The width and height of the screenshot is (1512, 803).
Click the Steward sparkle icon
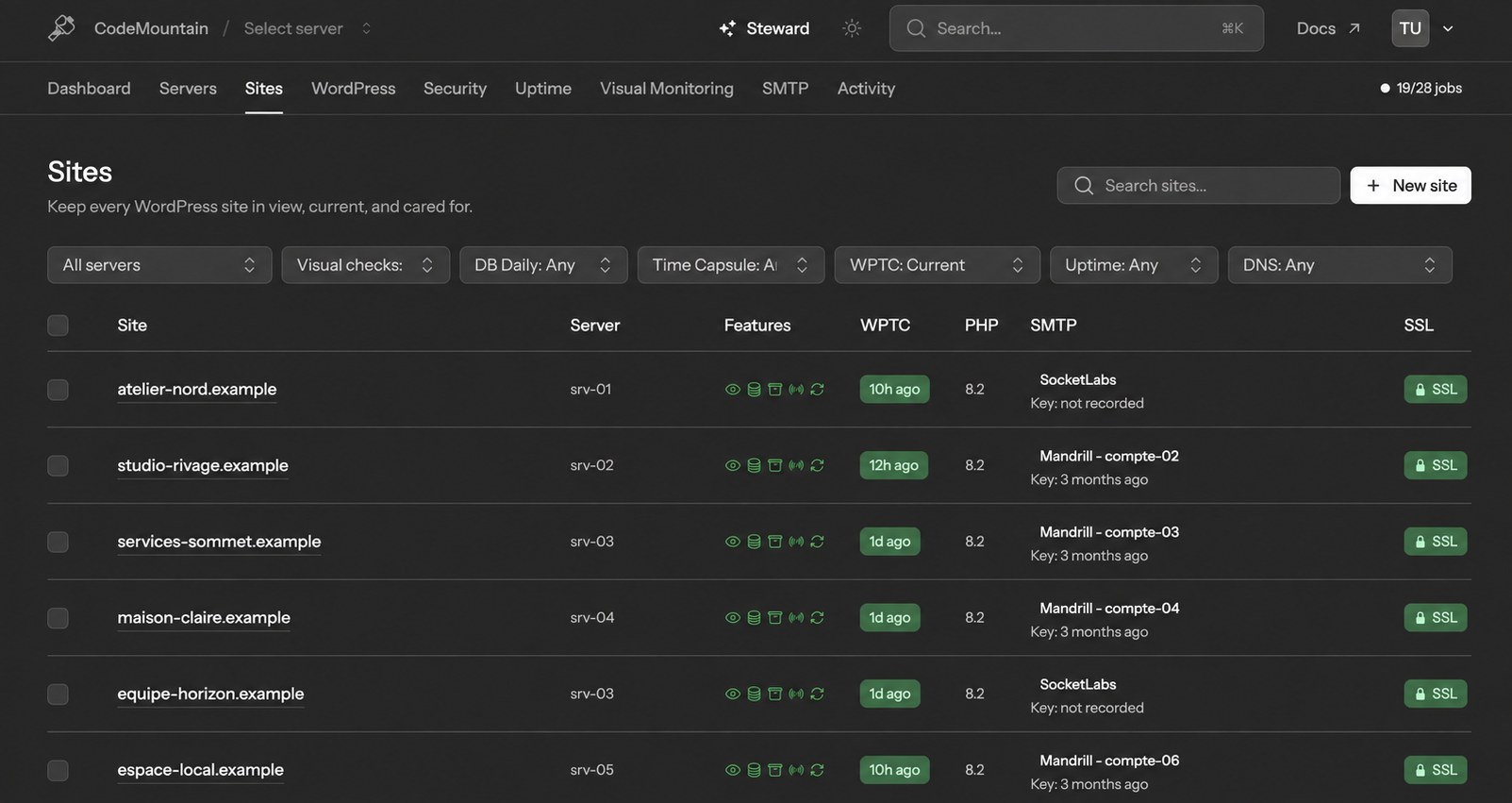[x=727, y=28]
